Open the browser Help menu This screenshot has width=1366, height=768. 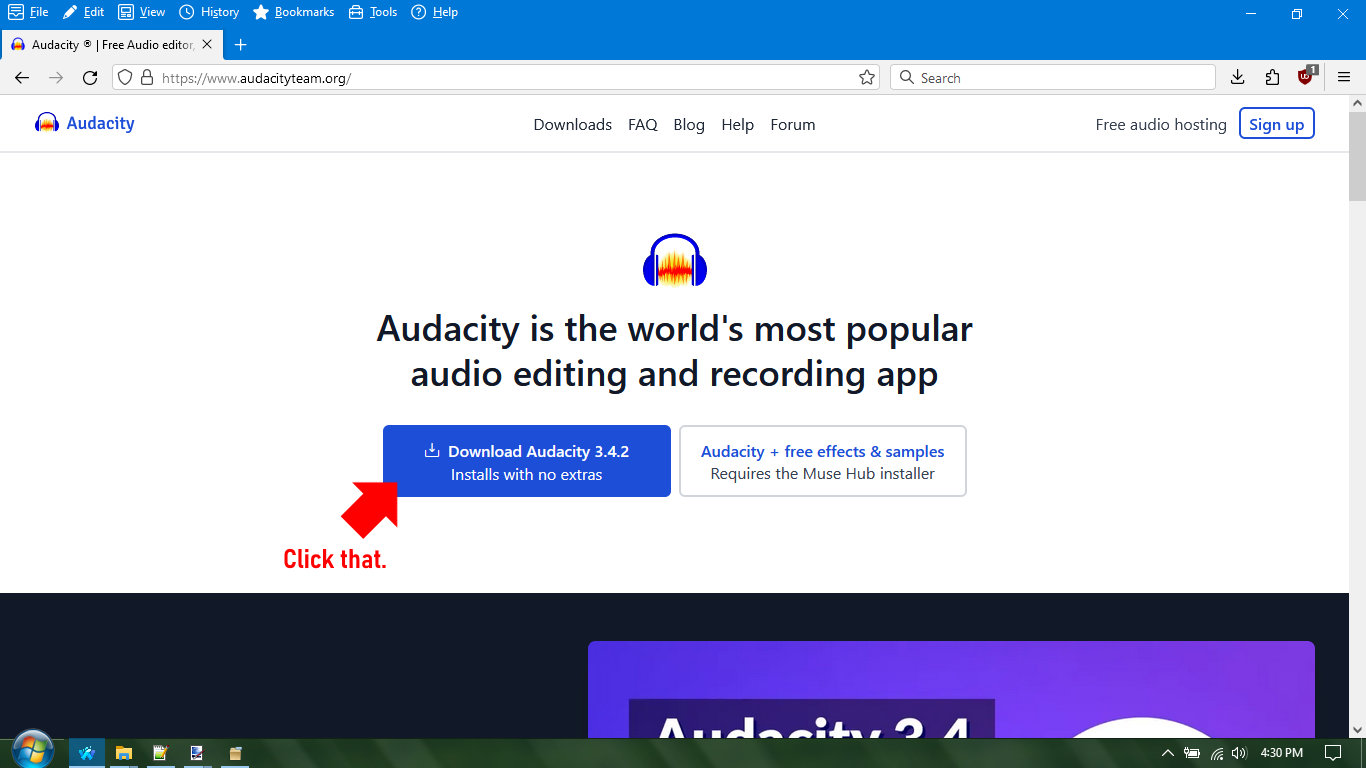[434, 12]
